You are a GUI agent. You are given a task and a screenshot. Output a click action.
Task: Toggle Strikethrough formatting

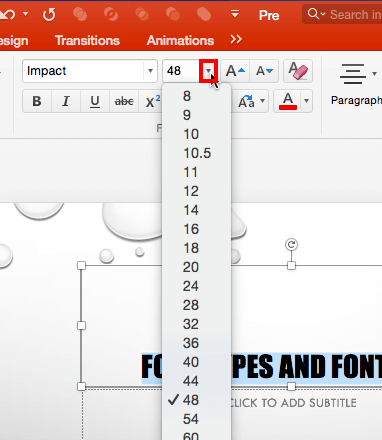(x=124, y=101)
